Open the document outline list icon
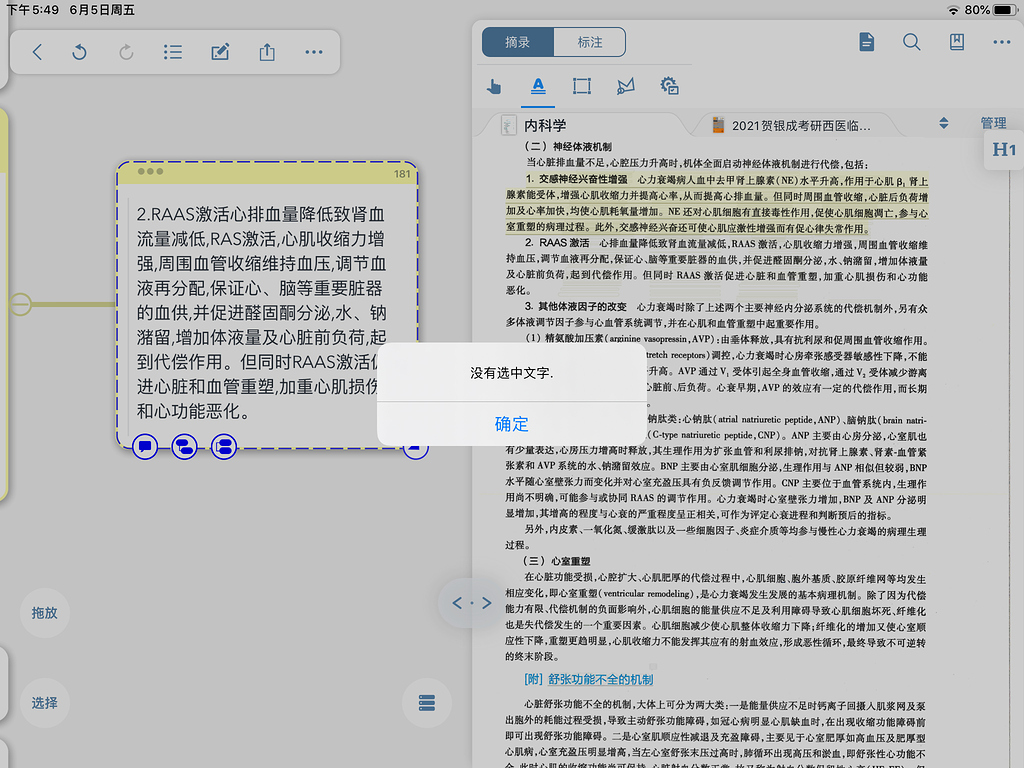This screenshot has height=768, width=1024. 172,51
